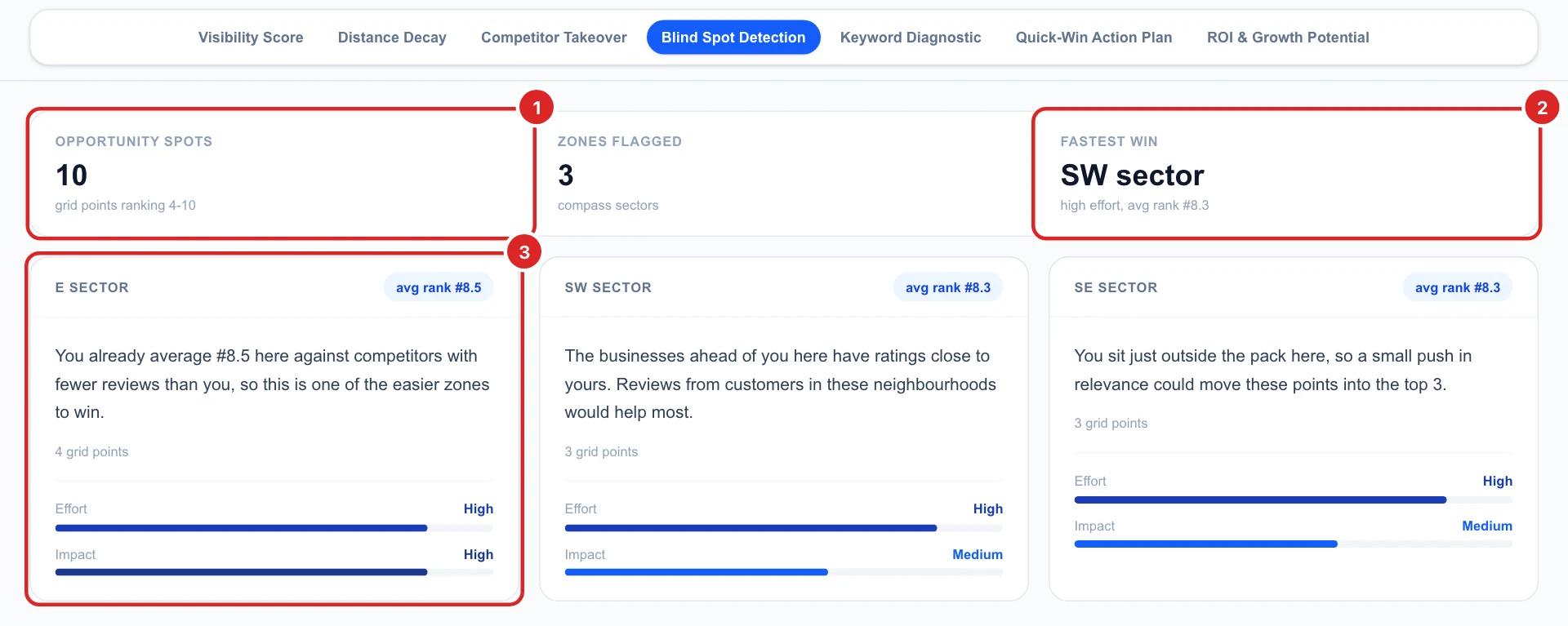The image size is (1568, 626).
Task: Click the avg rank badge in SE Sector card
Action: 1458,287
